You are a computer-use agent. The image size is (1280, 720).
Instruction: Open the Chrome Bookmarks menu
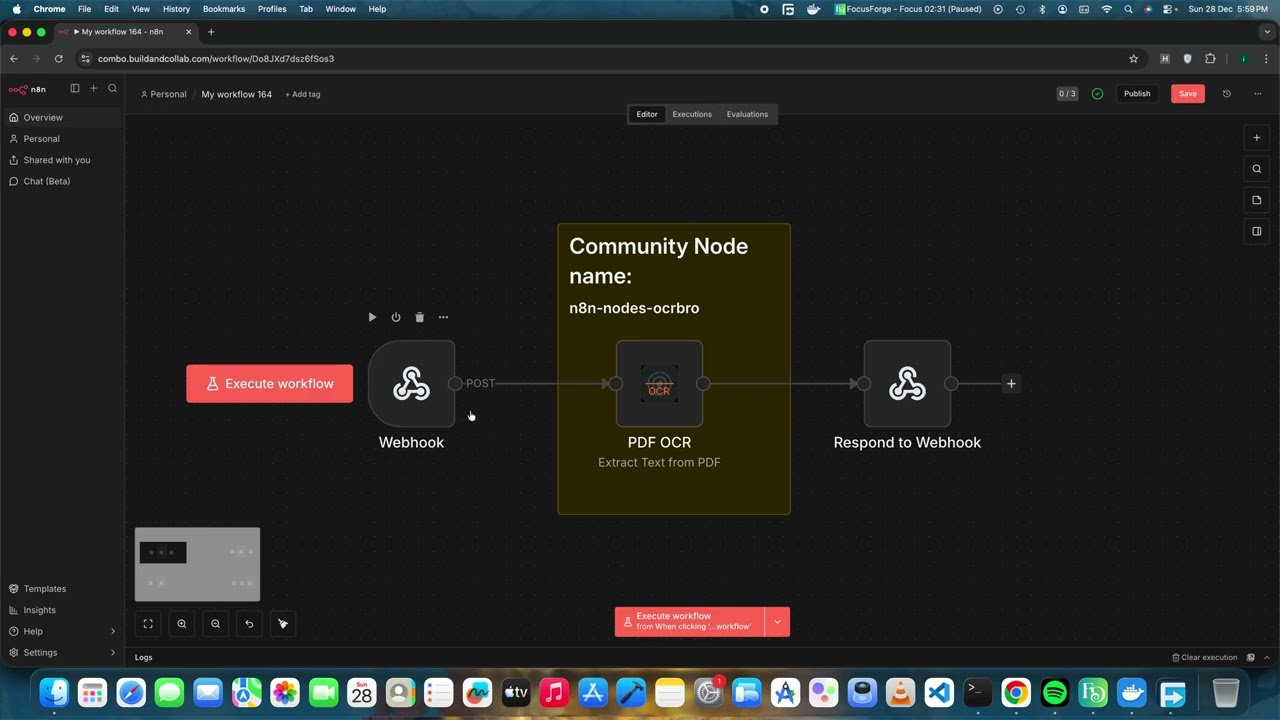[224, 9]
